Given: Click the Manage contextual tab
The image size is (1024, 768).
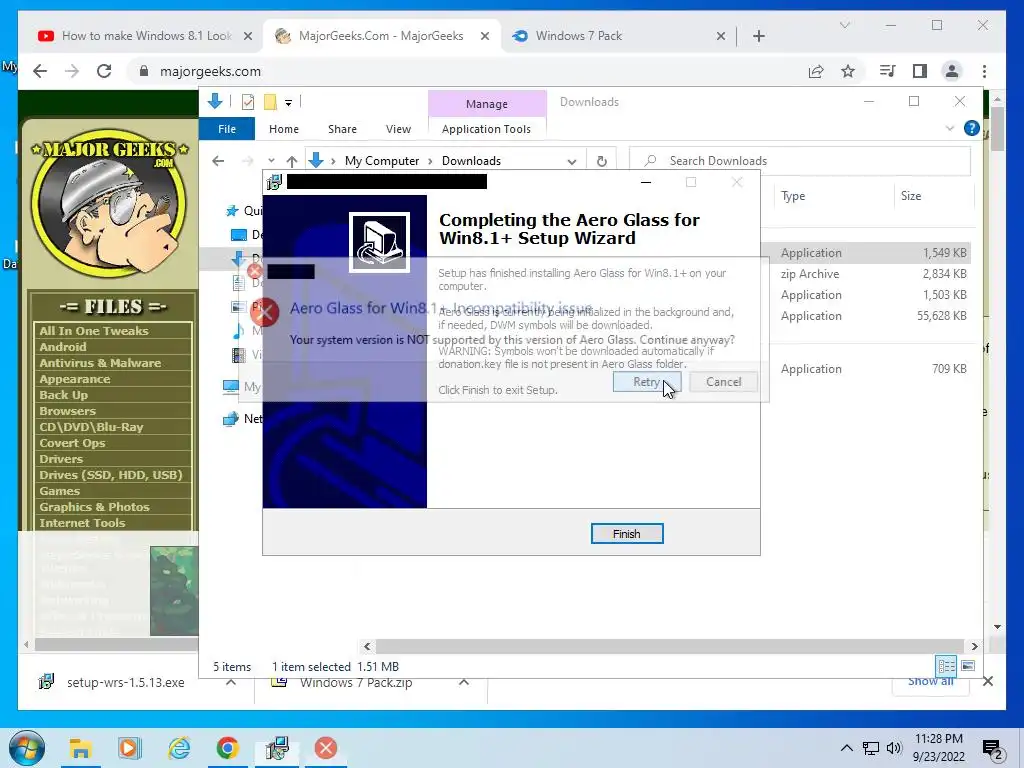Looking at the screenshot, I should [487, 104].
